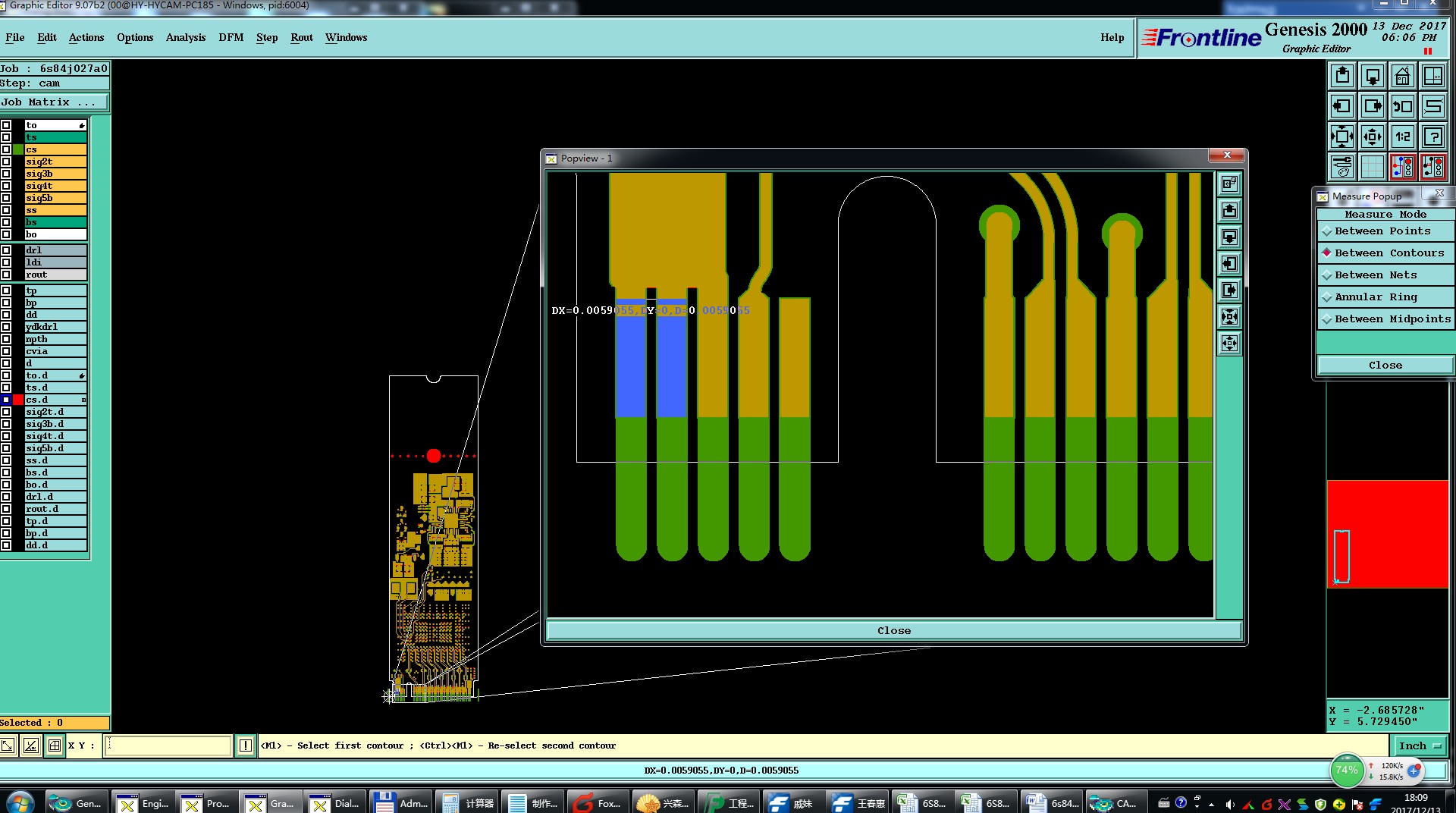Toggle checkbox for layer sig2t
The height and width of the screenshot is (813, 1456).
6,162
